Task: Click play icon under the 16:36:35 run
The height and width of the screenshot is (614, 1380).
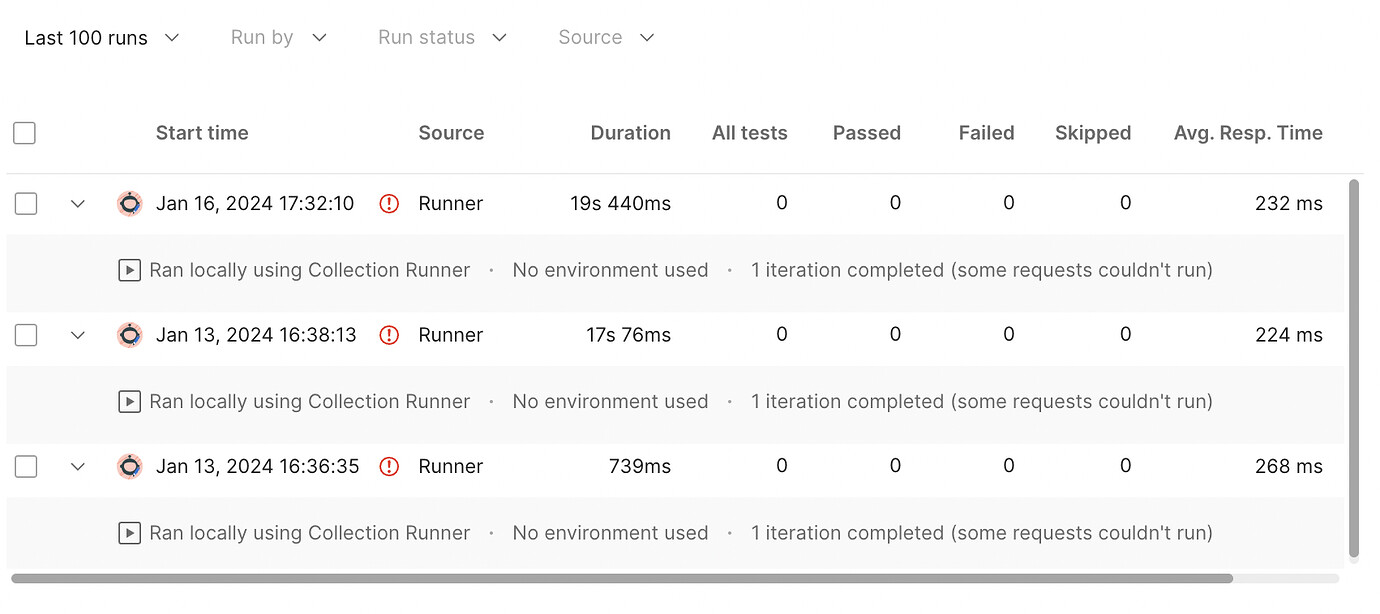Action: pyautogui.click(x=129, y=533)
